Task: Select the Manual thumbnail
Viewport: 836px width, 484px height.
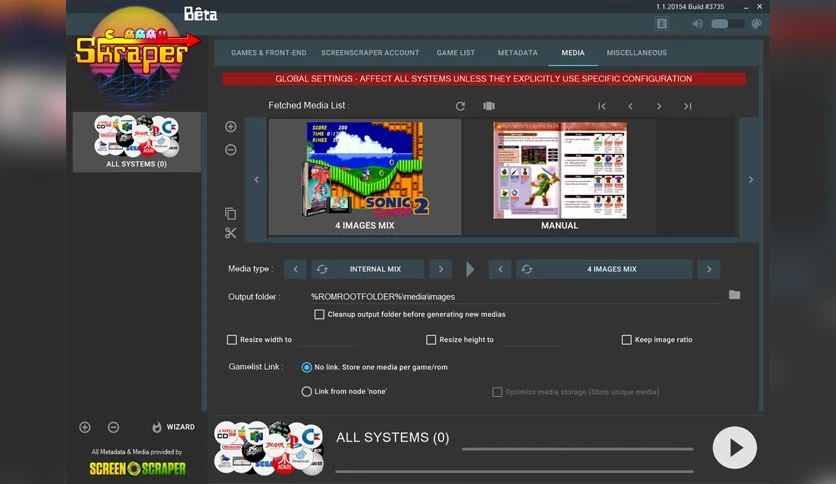Action: 560,176
